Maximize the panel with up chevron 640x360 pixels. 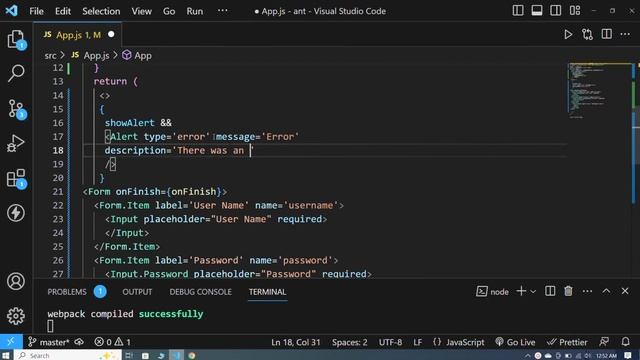pos(606,291)
